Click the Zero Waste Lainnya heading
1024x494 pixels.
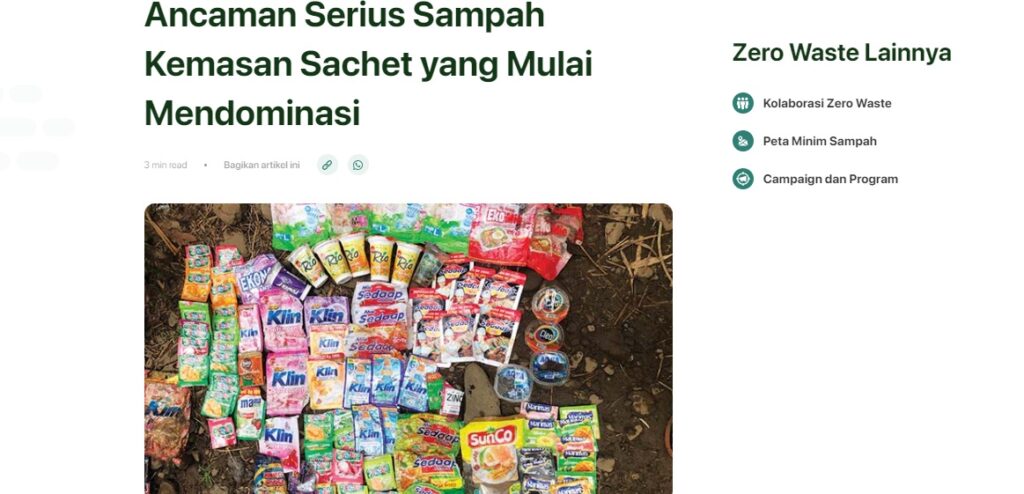(841, 52)
